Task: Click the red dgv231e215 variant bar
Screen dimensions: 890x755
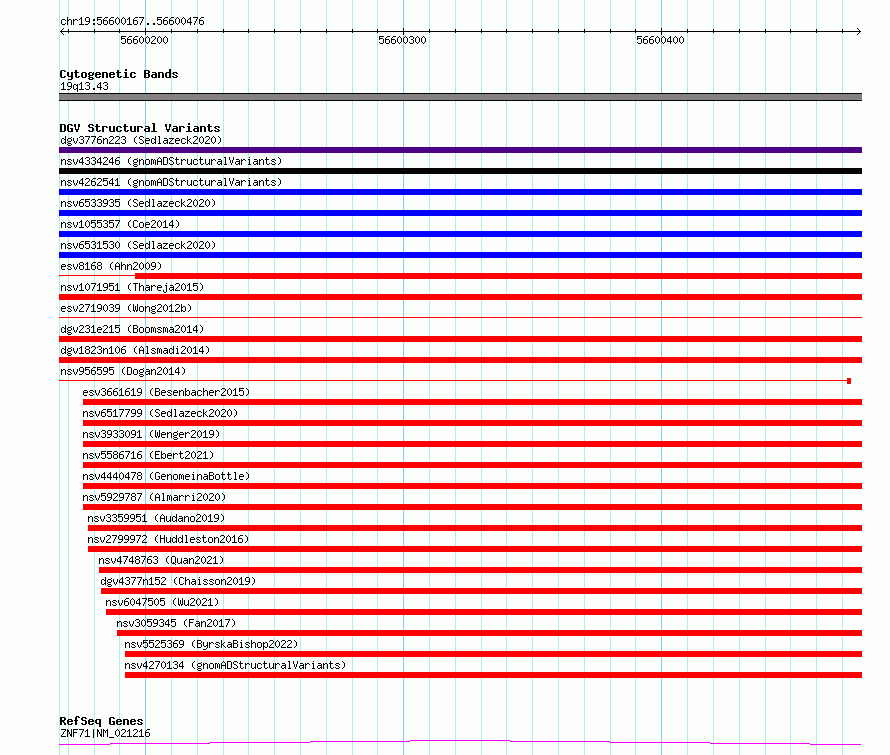Action: tap(460, 339)
